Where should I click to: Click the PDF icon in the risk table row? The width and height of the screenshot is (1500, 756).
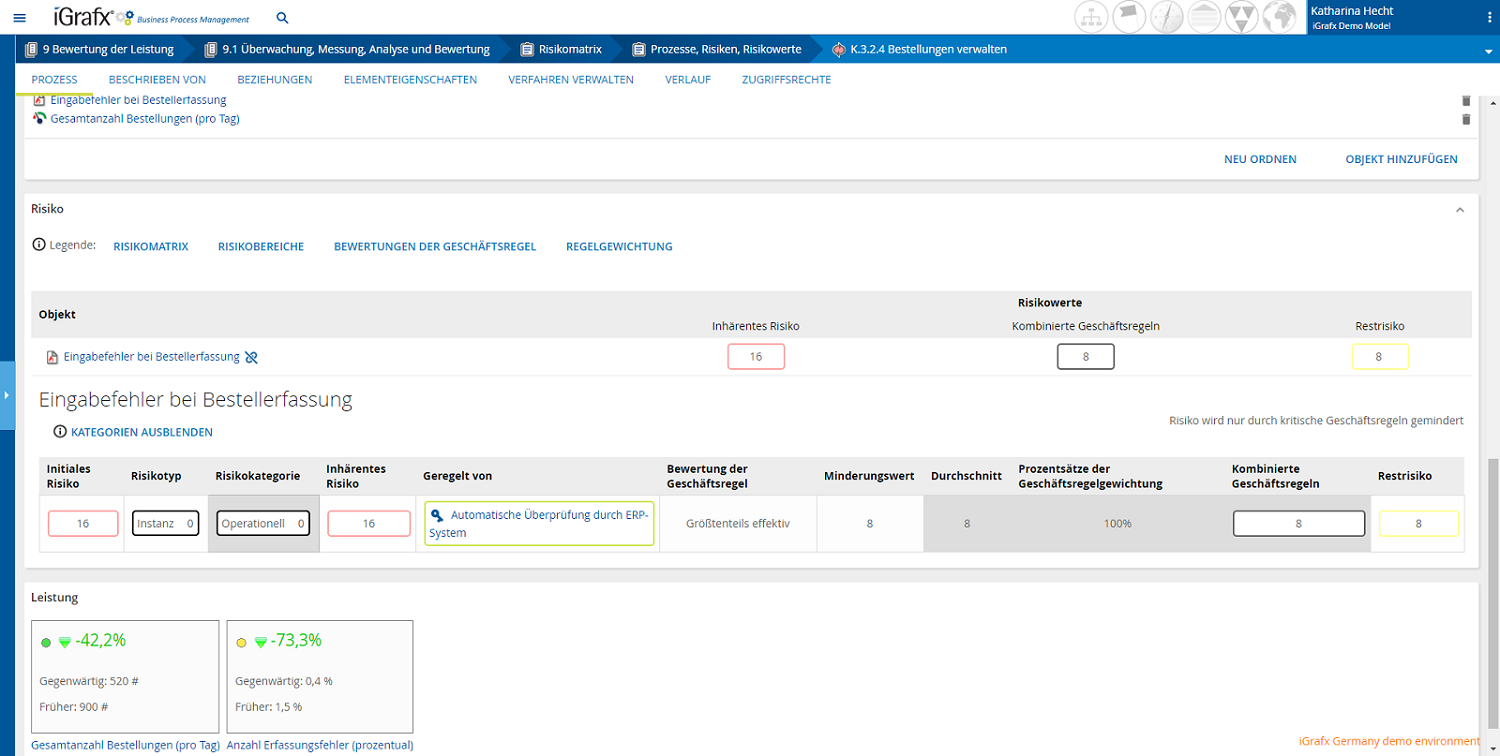(52, 357)
